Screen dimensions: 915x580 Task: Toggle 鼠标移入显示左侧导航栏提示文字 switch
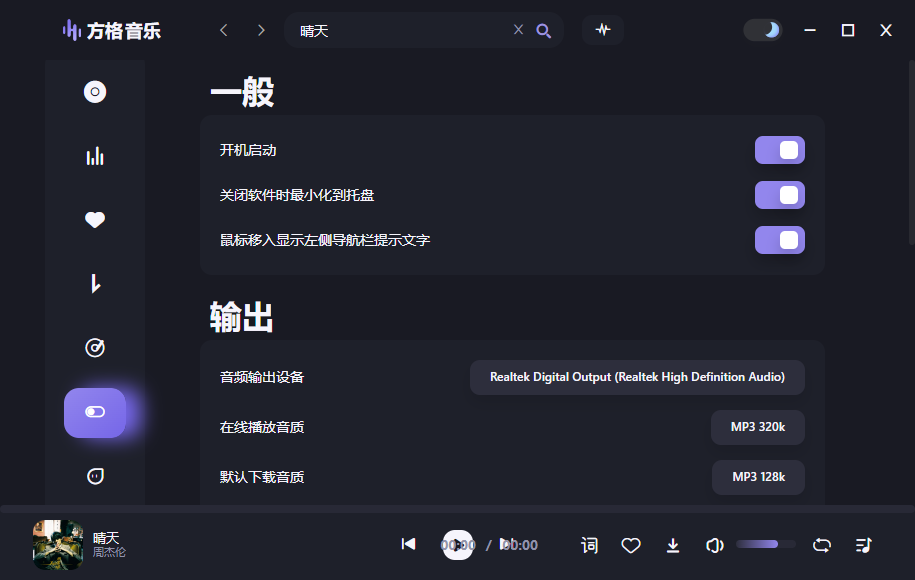780,240
